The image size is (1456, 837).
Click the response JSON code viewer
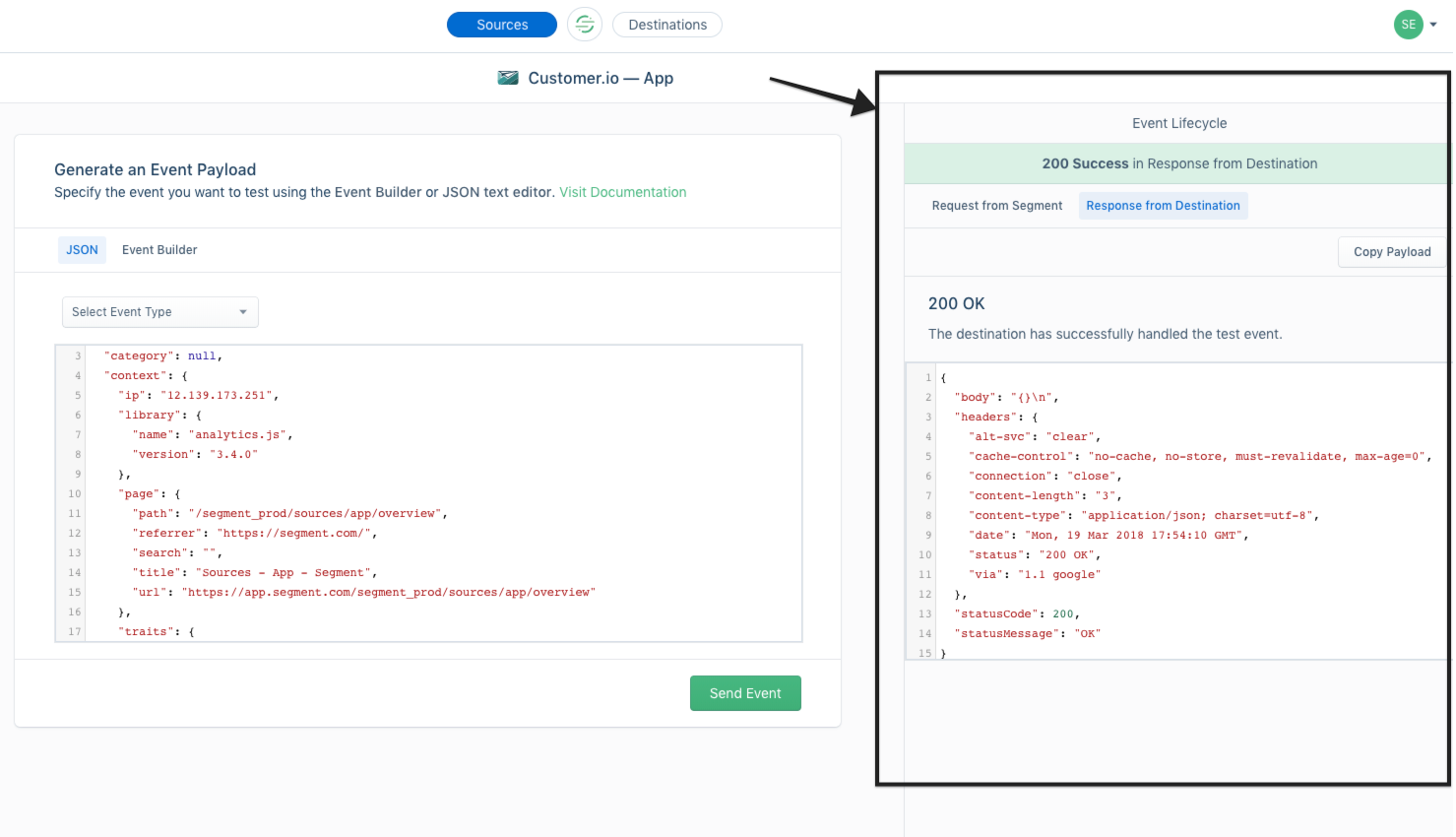coord(1176,511)
